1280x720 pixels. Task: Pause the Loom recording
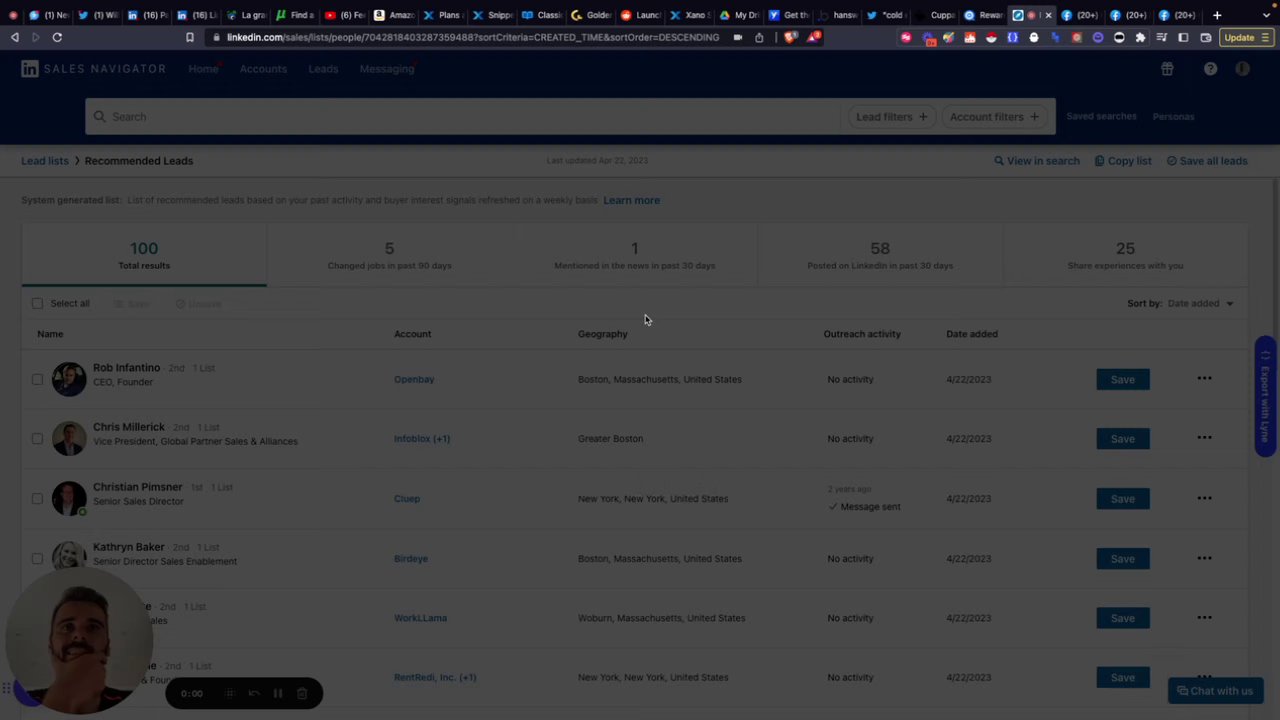[278, 693]
